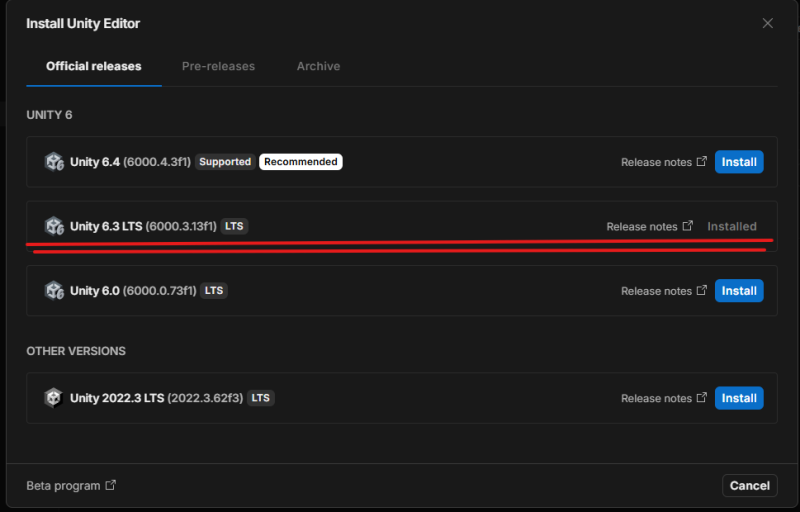Open the Beta program link

tap(63, 486)
